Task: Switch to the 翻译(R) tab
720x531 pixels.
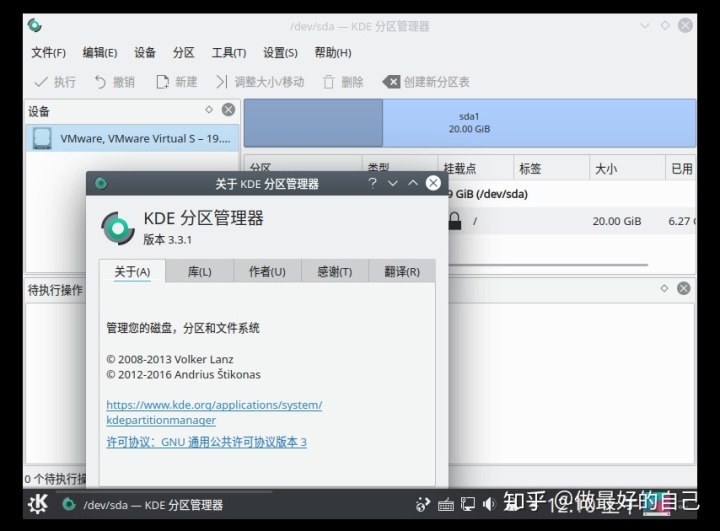Action: tap(402, 271)
